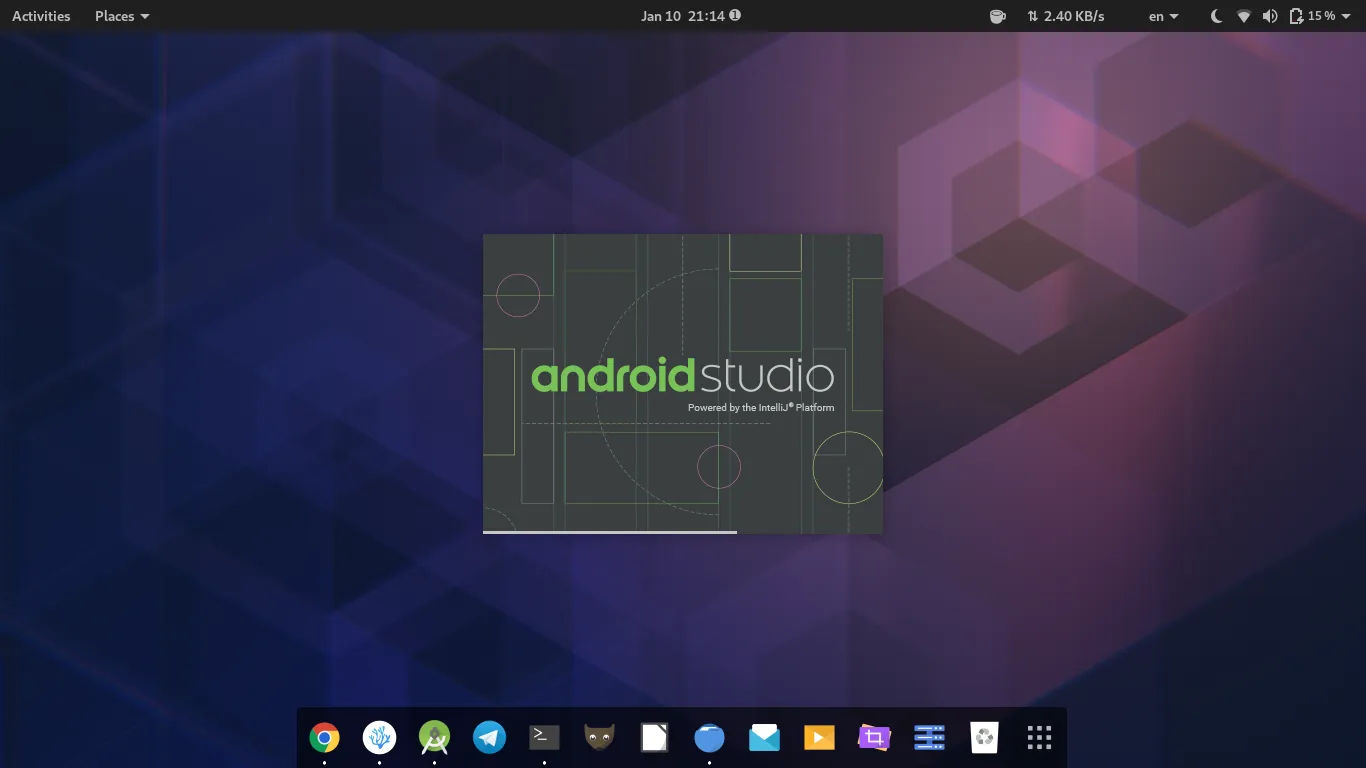Click the splash screen loading progress bar
Screen dimensions: 1366x768
(683, 532)
